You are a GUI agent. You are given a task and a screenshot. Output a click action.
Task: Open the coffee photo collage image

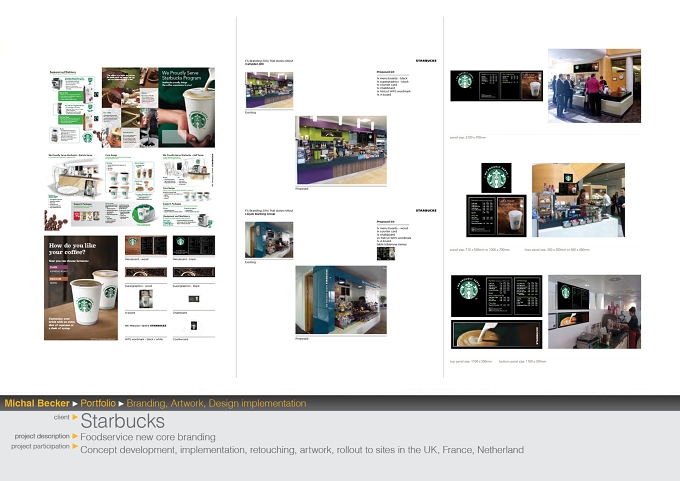pos(130,107)
